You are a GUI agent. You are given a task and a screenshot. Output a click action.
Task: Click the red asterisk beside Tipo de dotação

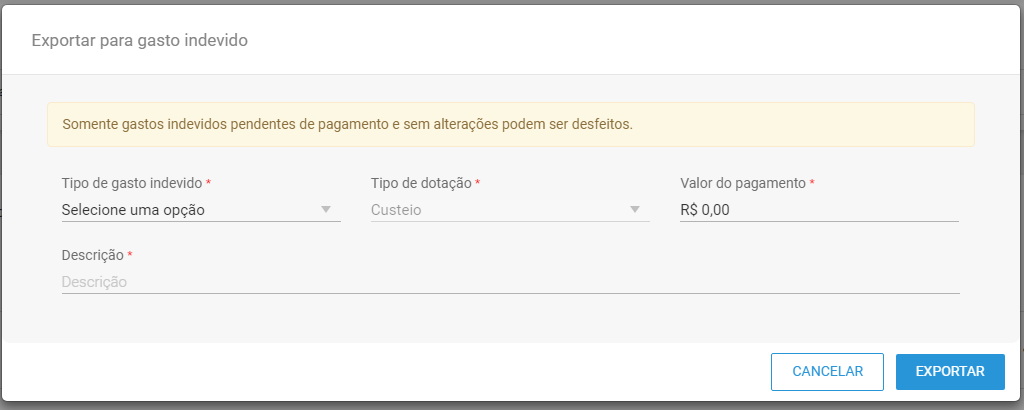point(477,182)
